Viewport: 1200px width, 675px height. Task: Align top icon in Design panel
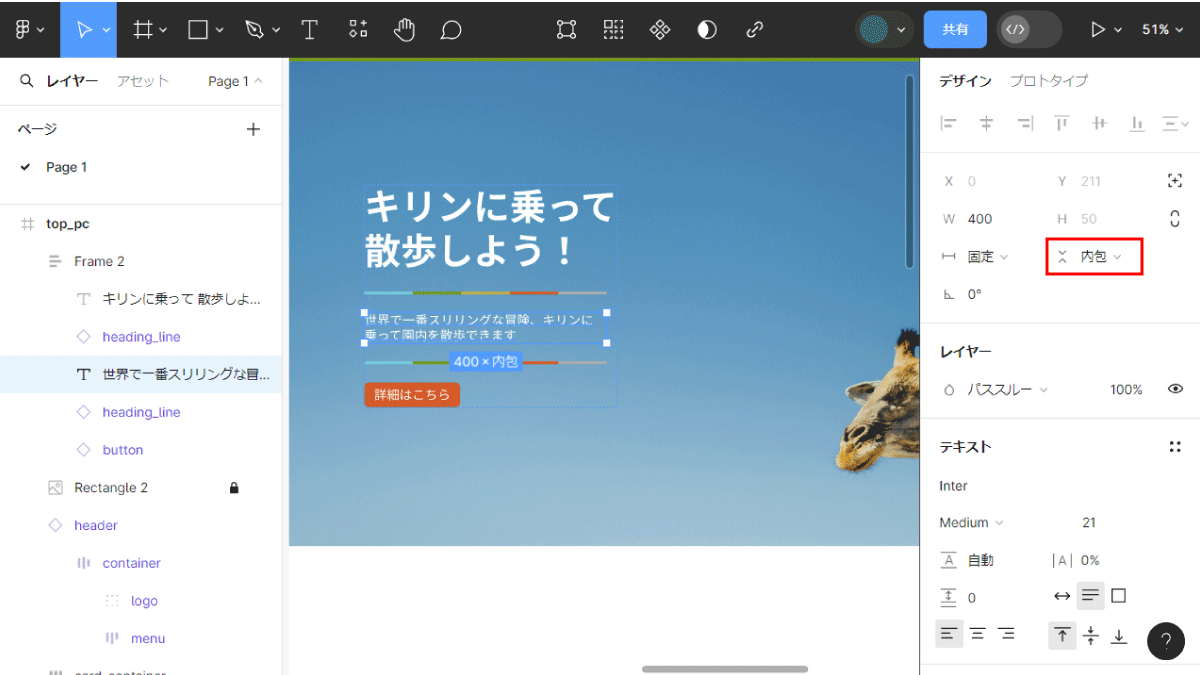click(1062, 123)
